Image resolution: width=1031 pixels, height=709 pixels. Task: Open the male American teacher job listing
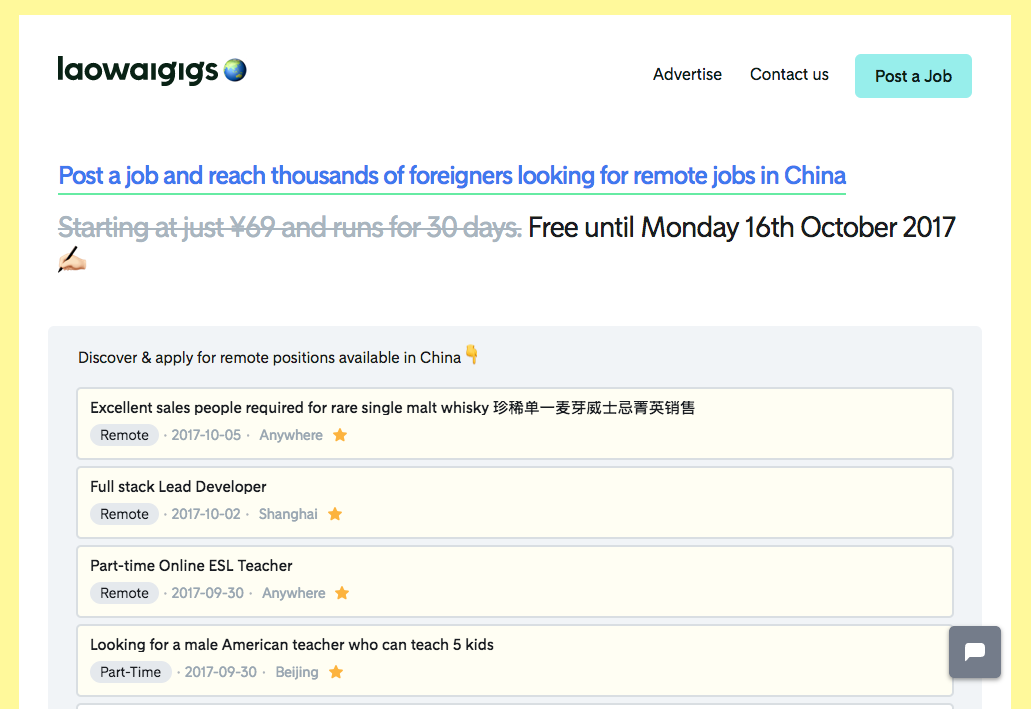[515, 660]
